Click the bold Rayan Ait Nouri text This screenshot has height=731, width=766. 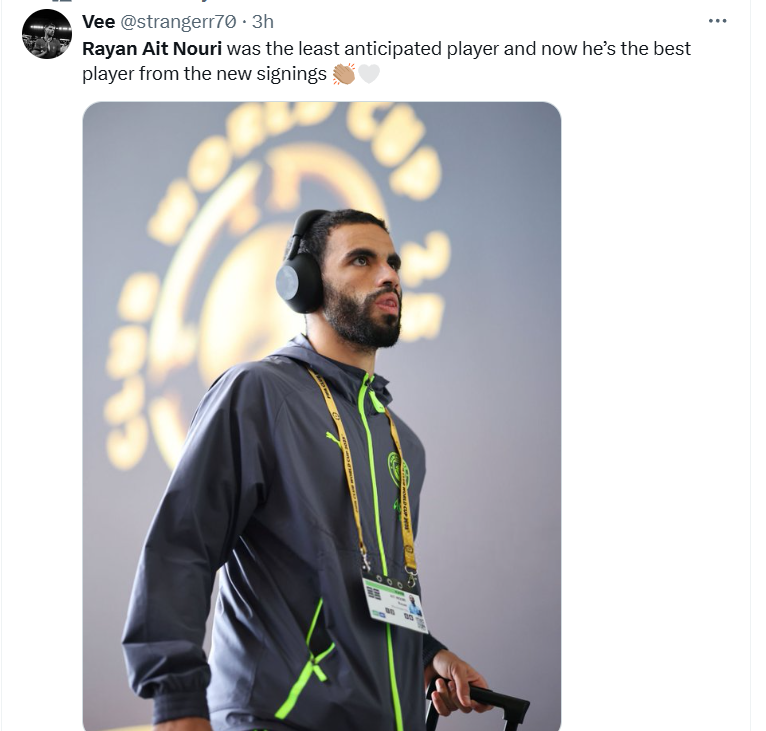pos(152,48)
